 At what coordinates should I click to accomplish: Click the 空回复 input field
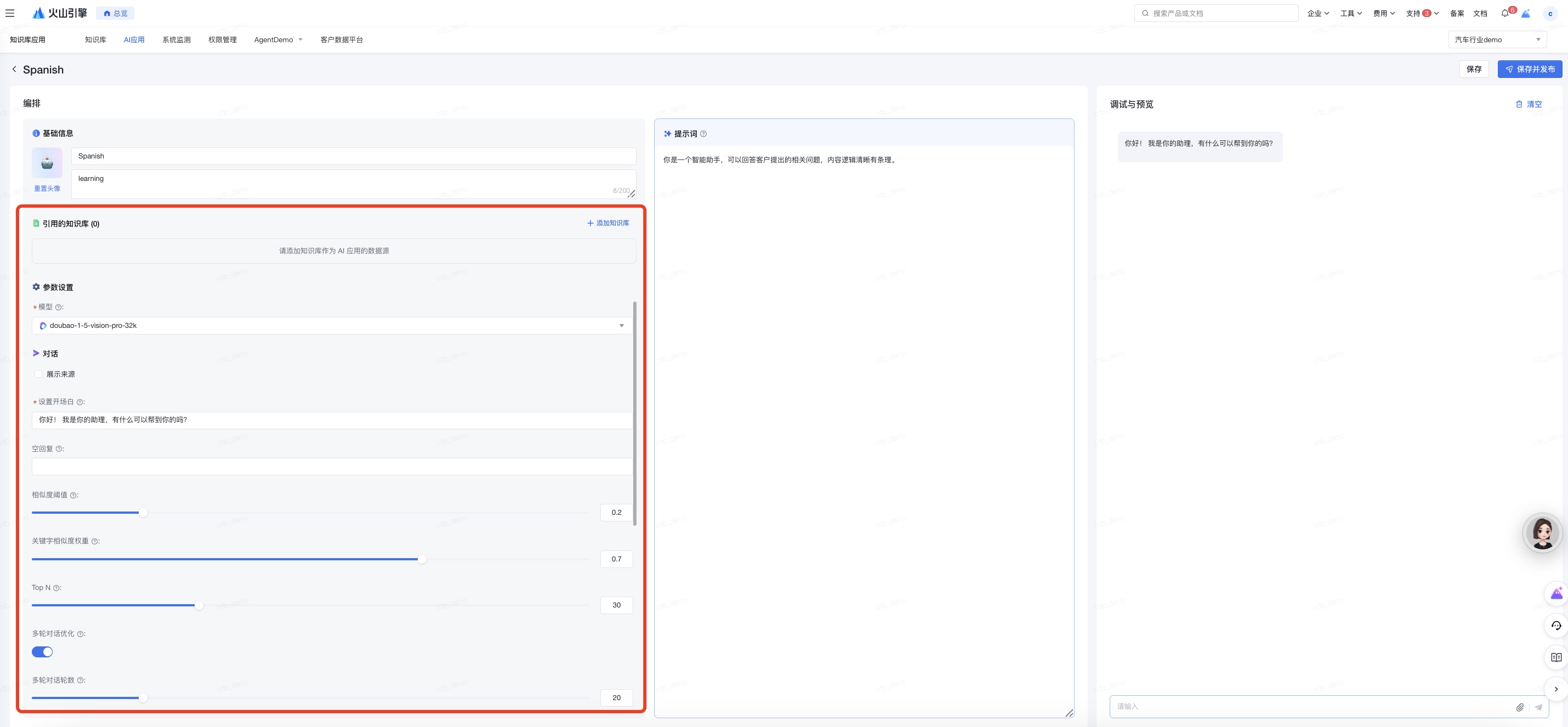coord(332,467)
